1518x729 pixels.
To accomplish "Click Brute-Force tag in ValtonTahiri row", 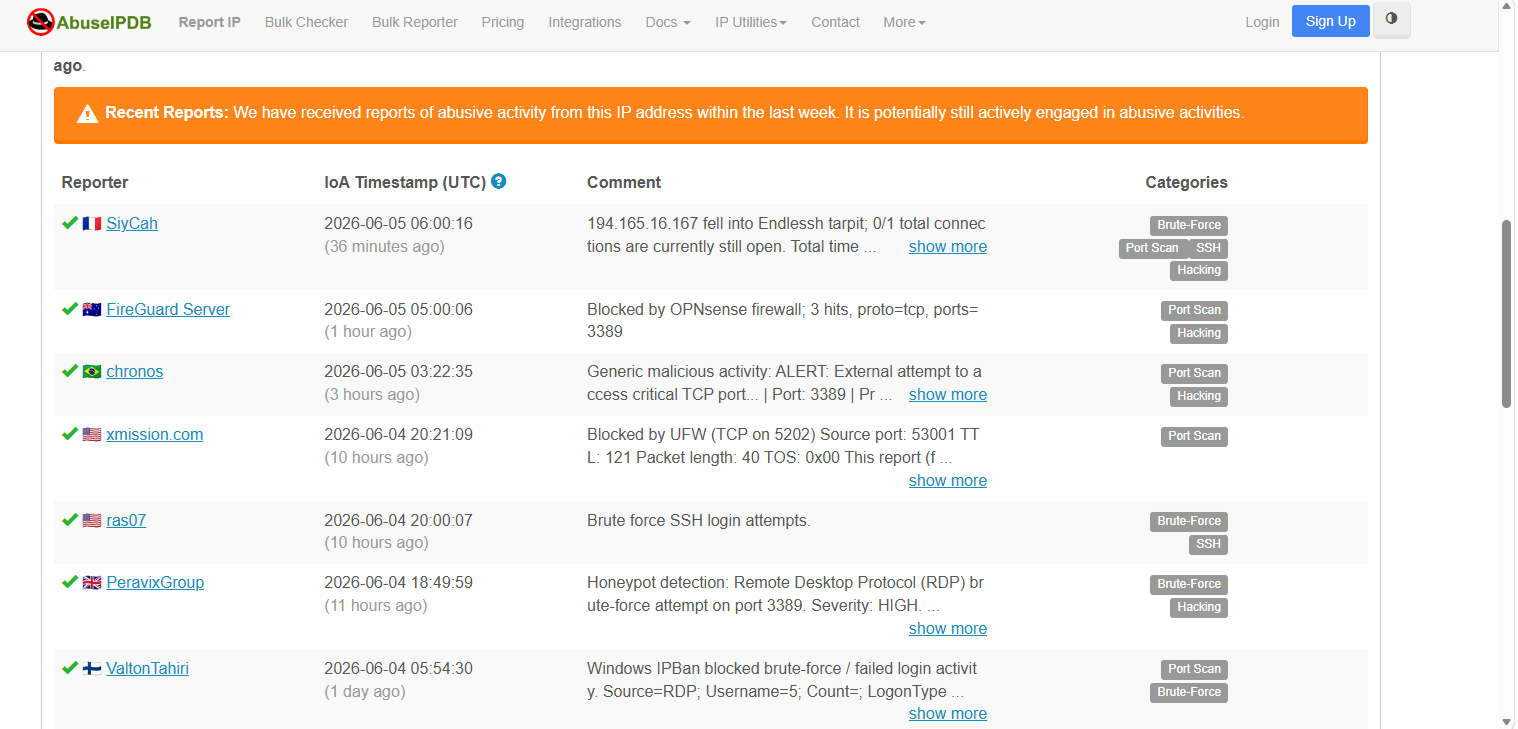I will click(x=1189, y=692).
